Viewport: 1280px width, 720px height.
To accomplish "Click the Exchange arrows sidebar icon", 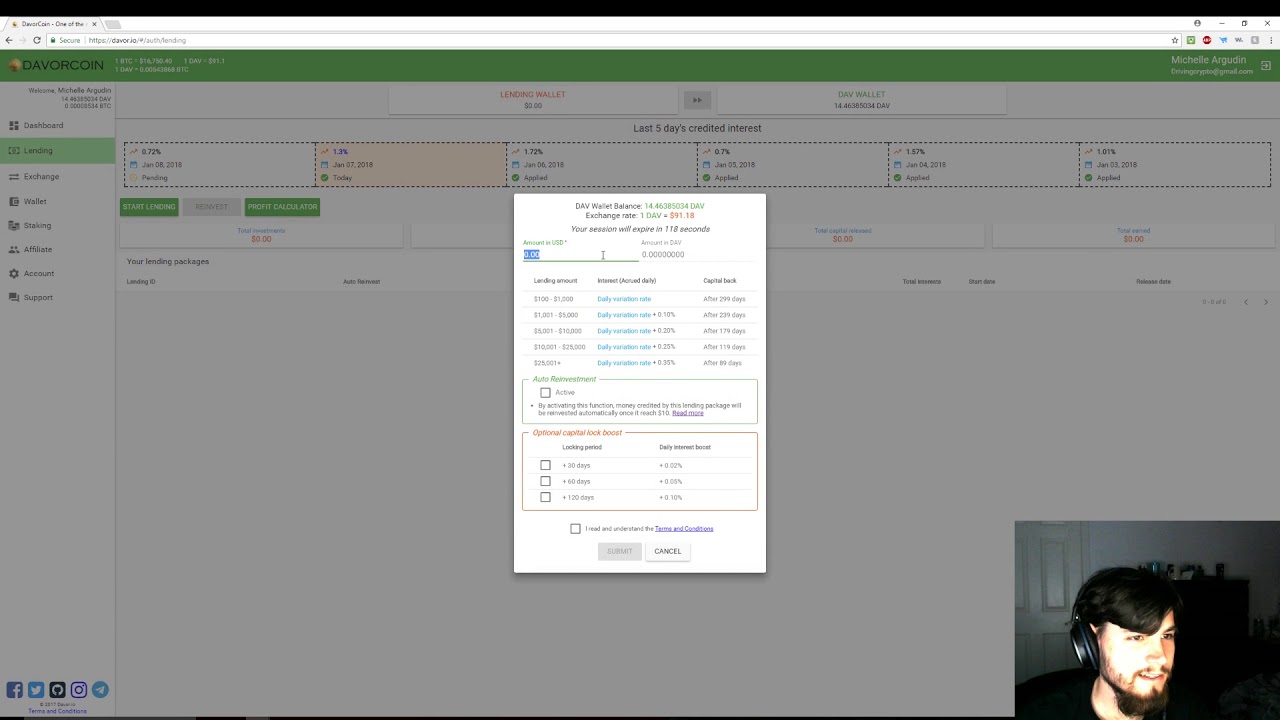I will [x=14, y=177].
